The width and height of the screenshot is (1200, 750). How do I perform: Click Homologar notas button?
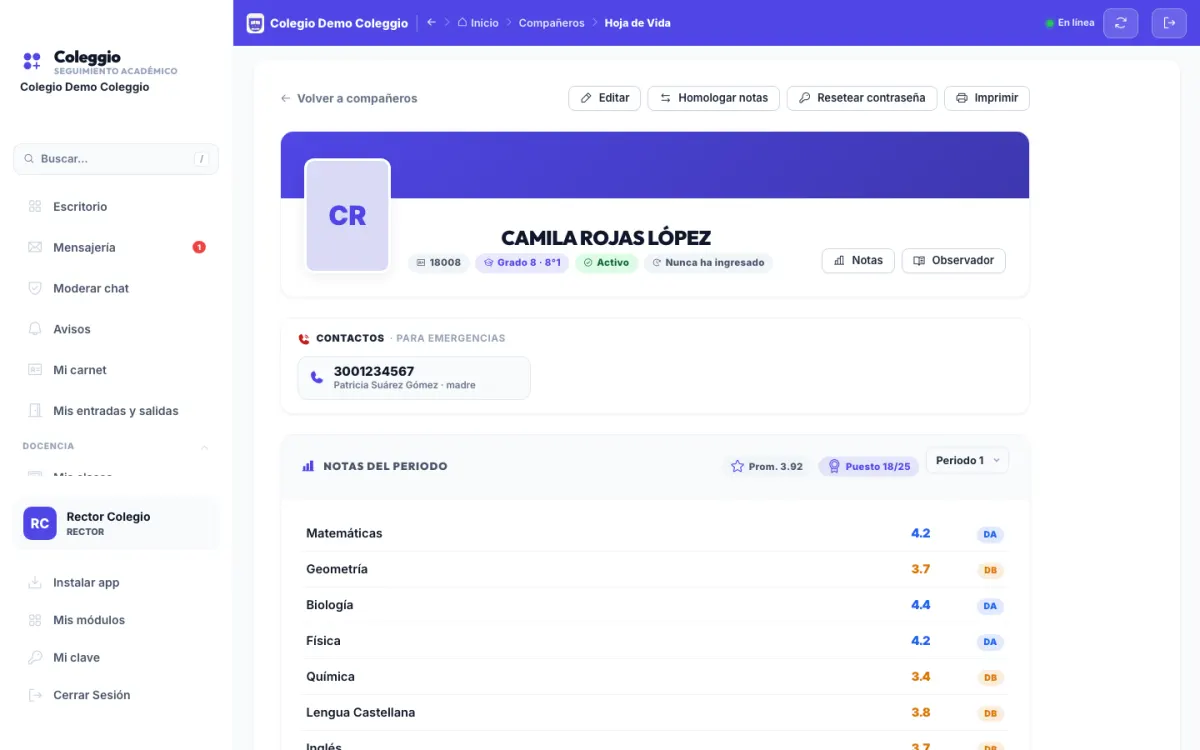coord(714,98)
